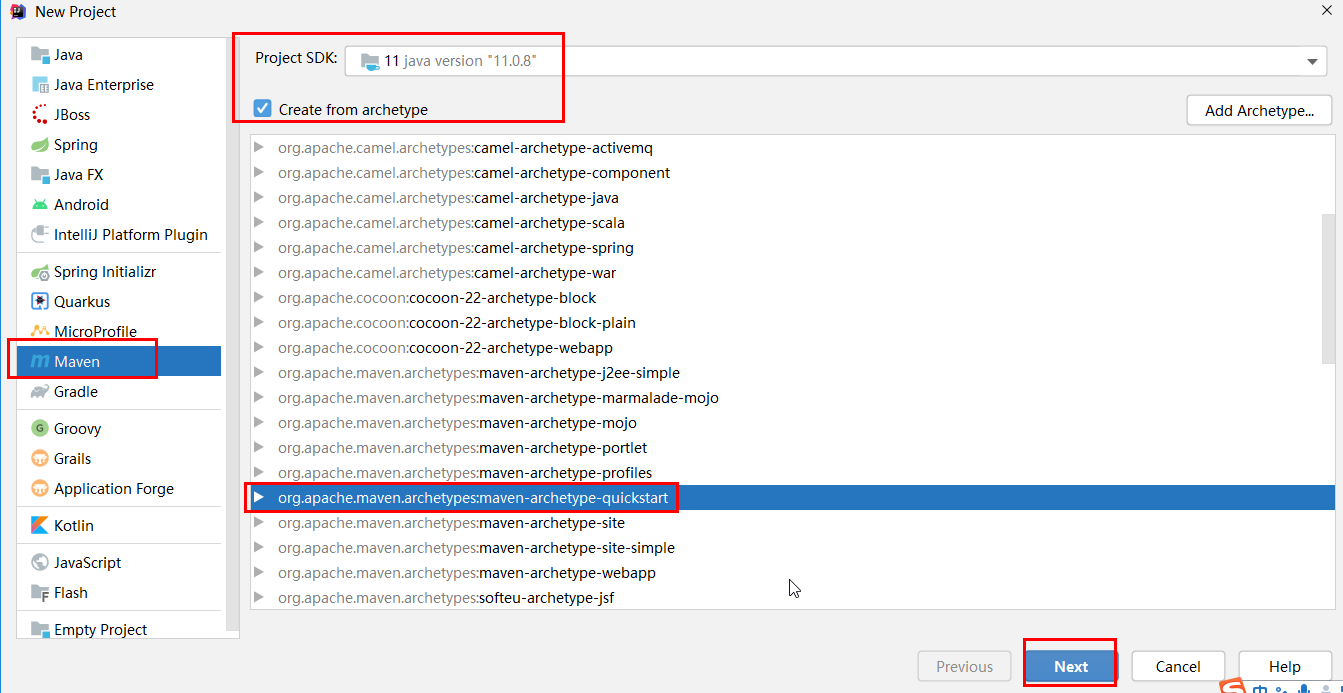Click Add Archetype button
The width and height of the screenshot is (1343, 693).
[x=1259, y=111]
